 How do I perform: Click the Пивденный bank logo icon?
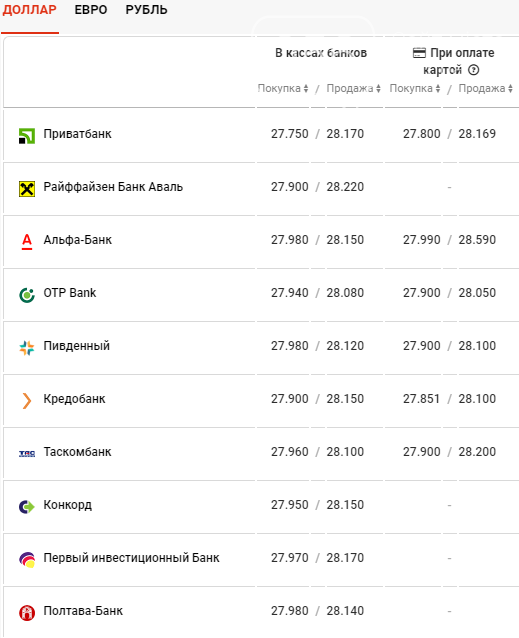coord(27,347)
